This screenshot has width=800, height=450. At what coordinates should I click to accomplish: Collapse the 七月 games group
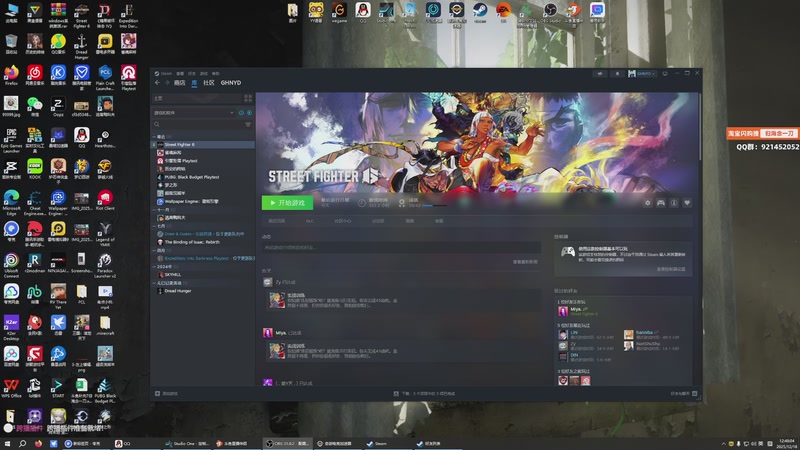155,226
